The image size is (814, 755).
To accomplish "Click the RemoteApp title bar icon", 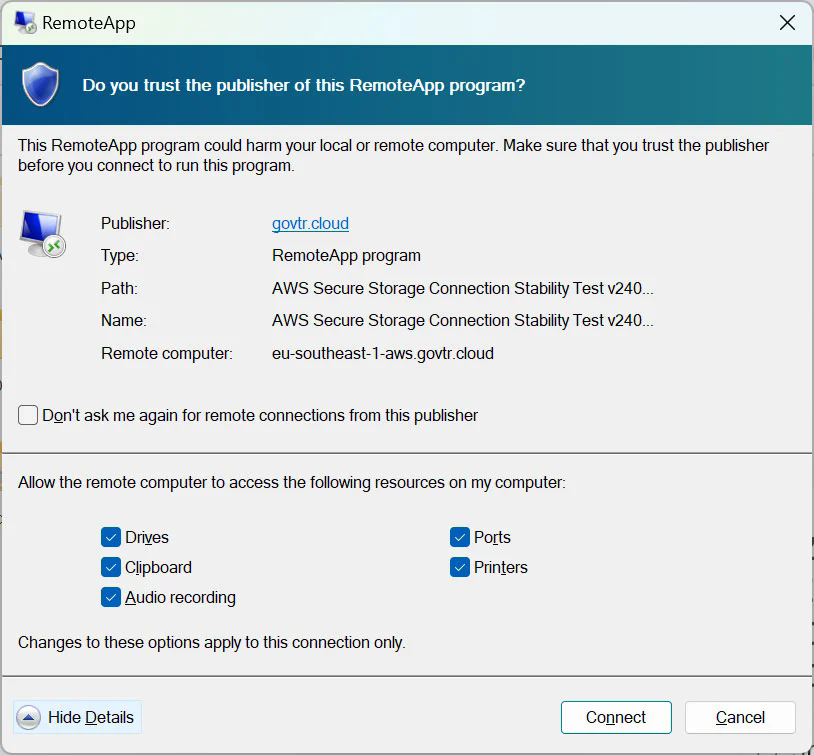I will (x=25, y=22).
